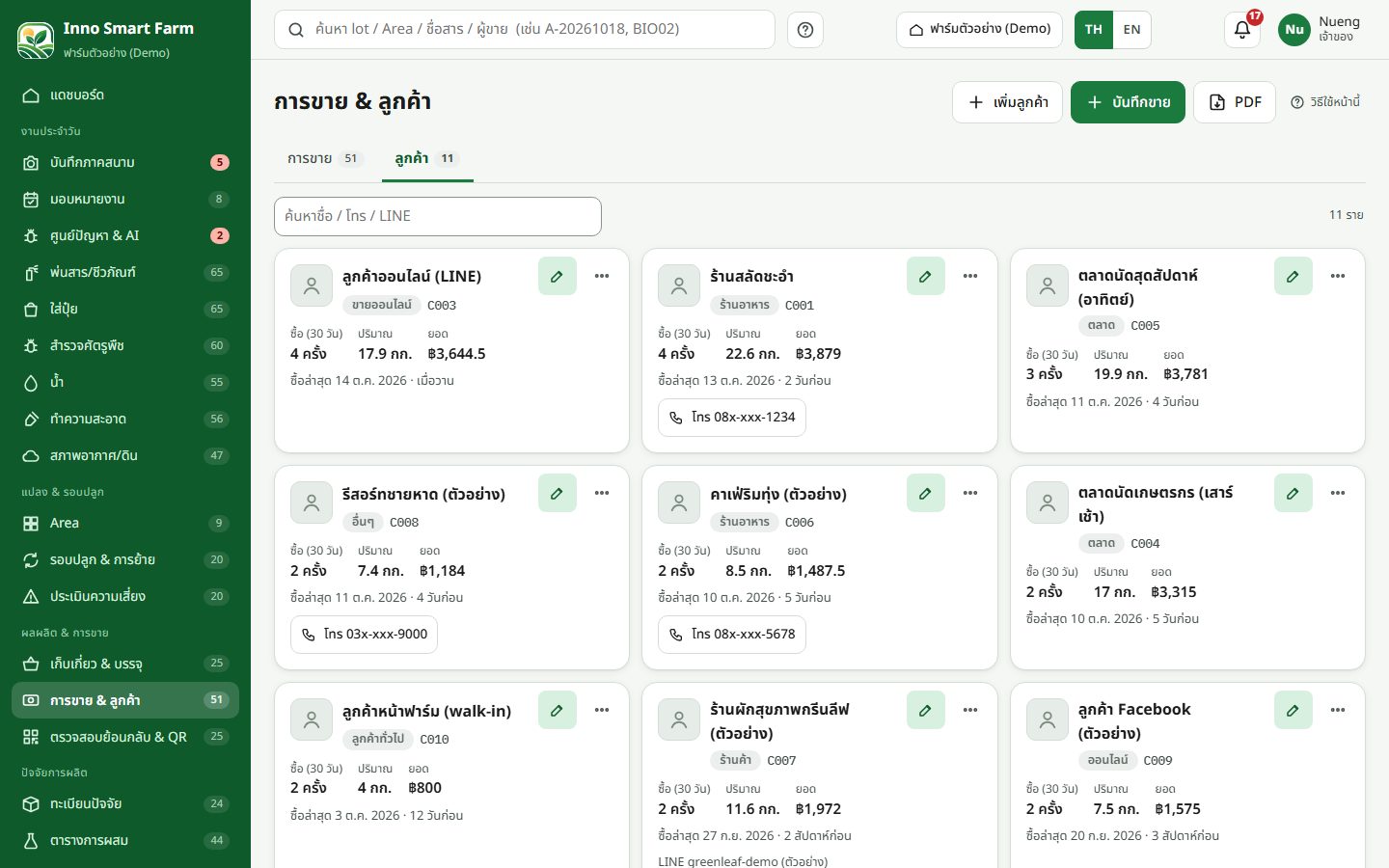
Task: Go to เก็บเกี่ยว & บรรจุ in sidebar
Action: click(x=125, y=664)
